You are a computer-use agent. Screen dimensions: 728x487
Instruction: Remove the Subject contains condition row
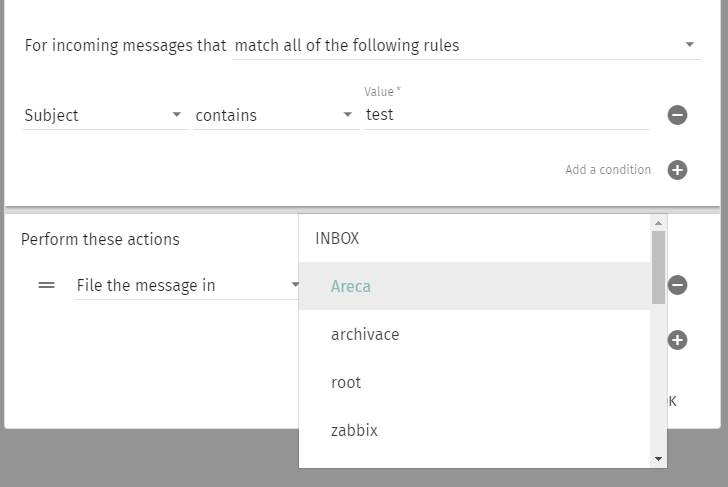point(677,115)
